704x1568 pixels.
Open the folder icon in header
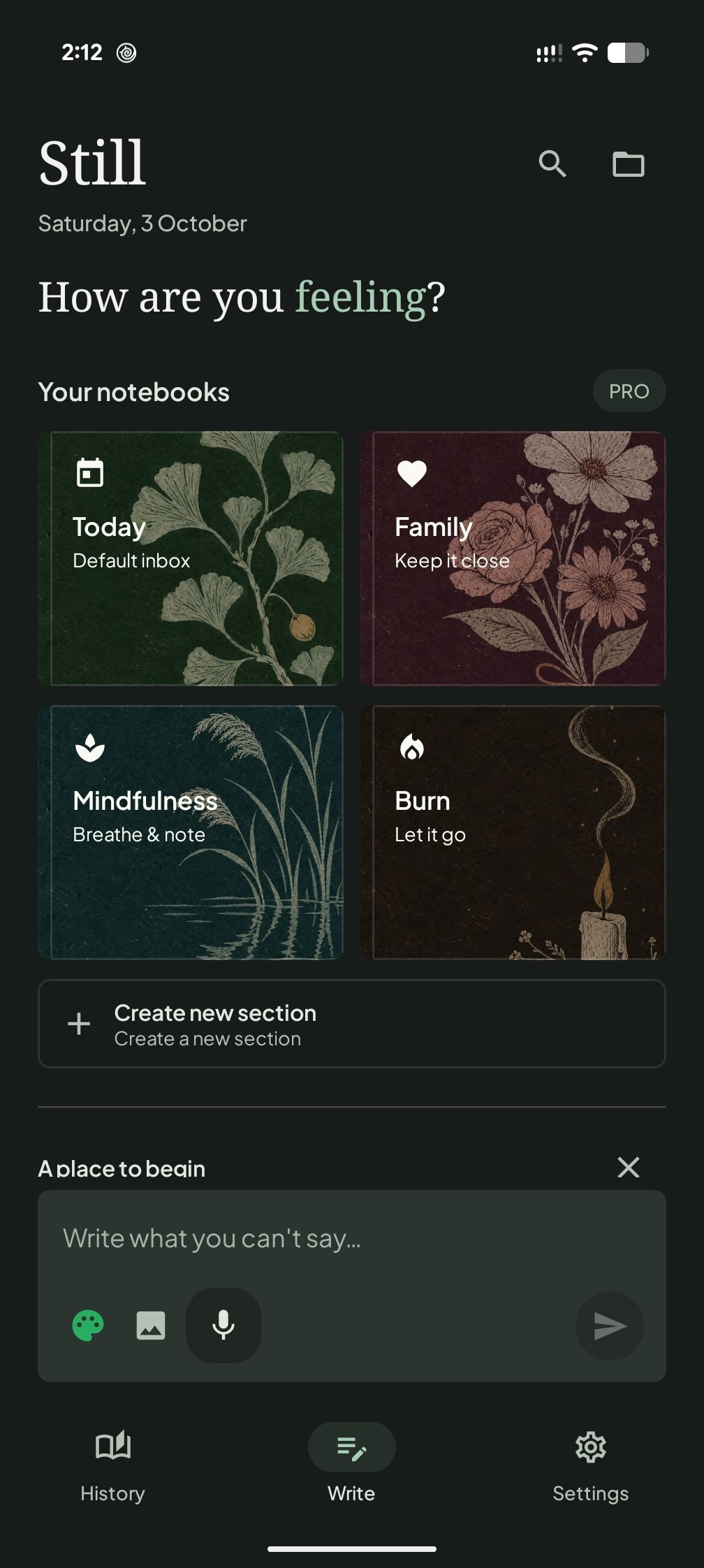pos(628,164)
